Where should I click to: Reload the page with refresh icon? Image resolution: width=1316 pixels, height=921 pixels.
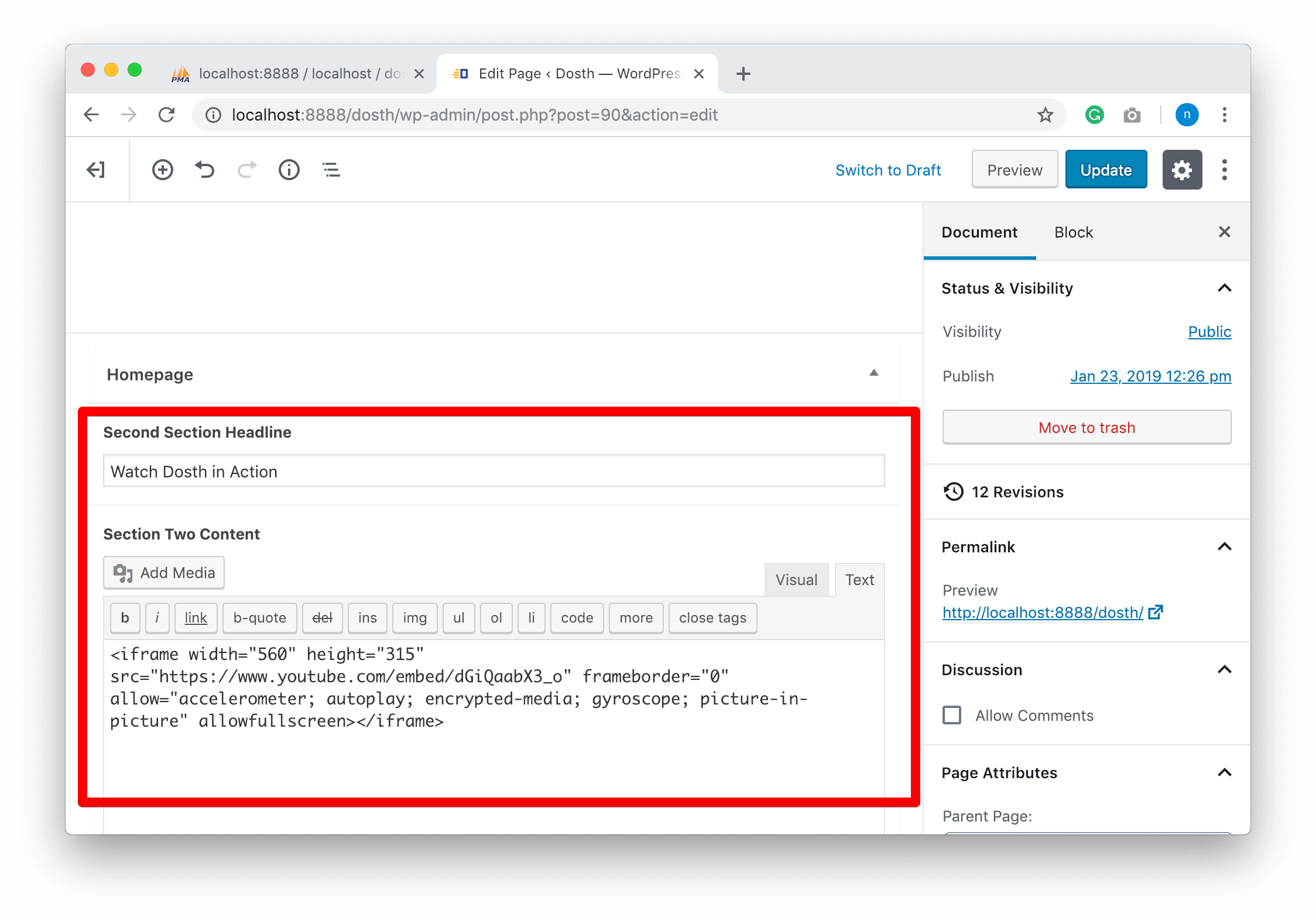(167, 115)
